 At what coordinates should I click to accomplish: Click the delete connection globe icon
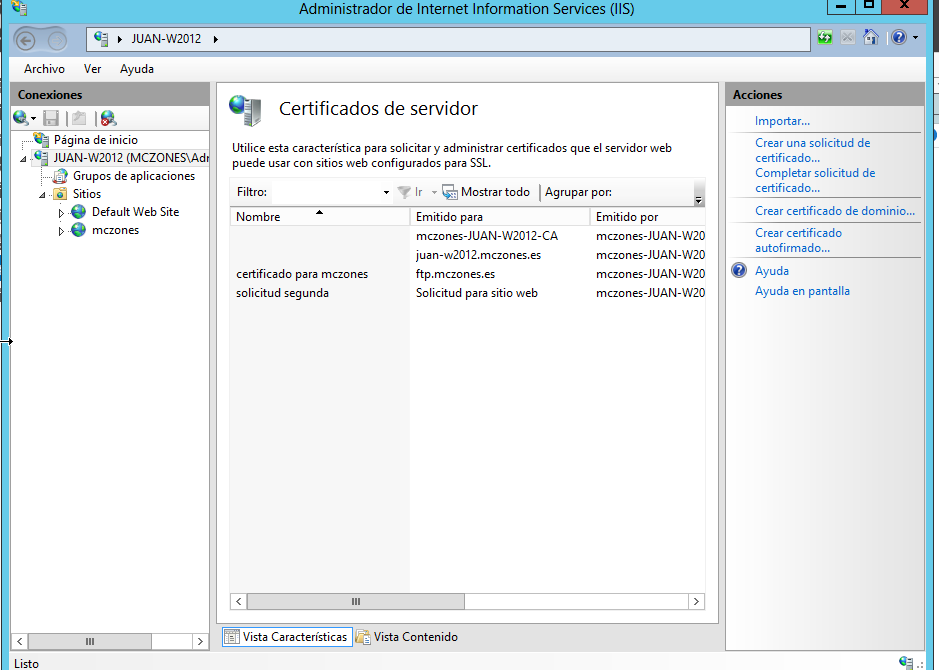[x=107, y=117]
